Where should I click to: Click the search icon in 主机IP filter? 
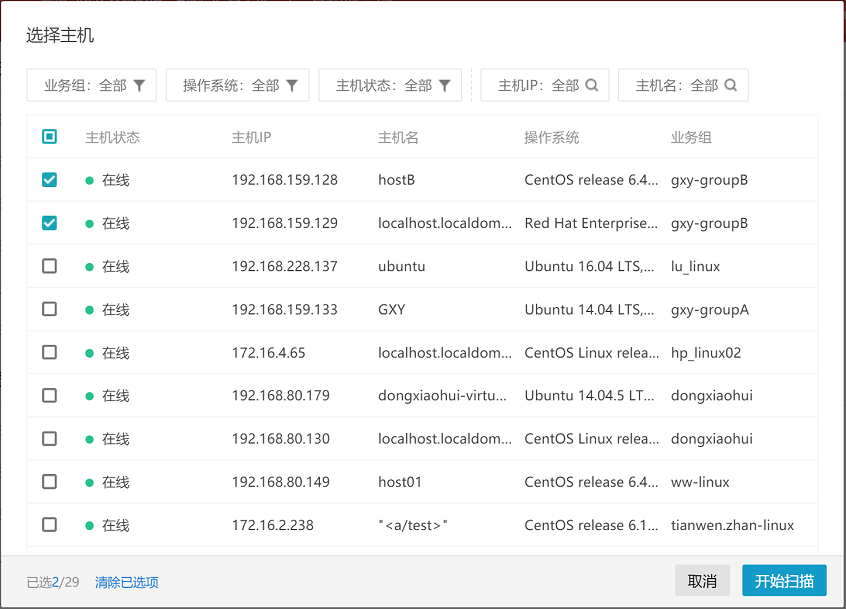coord(592,86)
